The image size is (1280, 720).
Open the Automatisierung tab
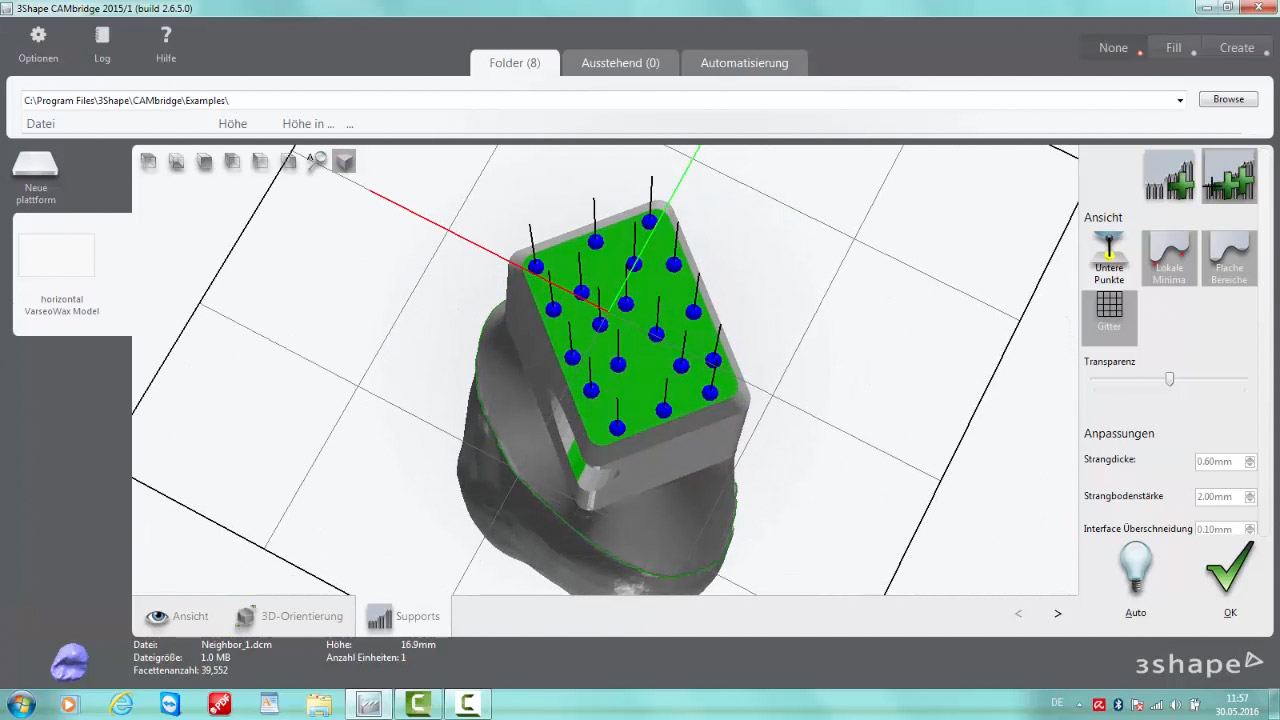(744, 63)
